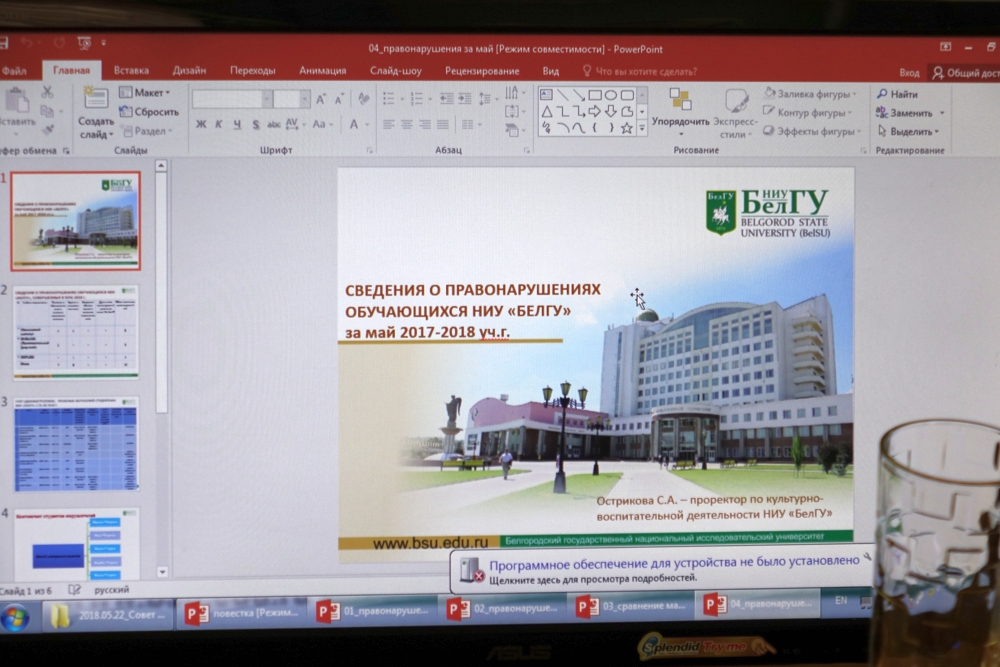Click the Find (Найти) search icon
This screenshot has height=667, width=1000.
(883, 94)
